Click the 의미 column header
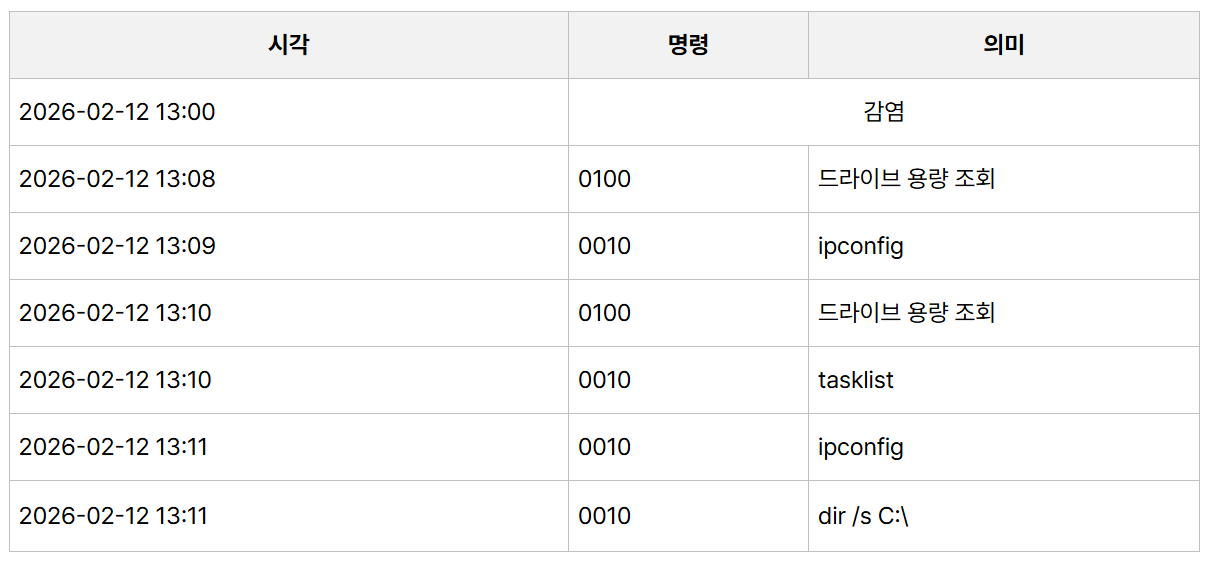Viewport: 1207px width, 562px height. (x=1003, y=45)
